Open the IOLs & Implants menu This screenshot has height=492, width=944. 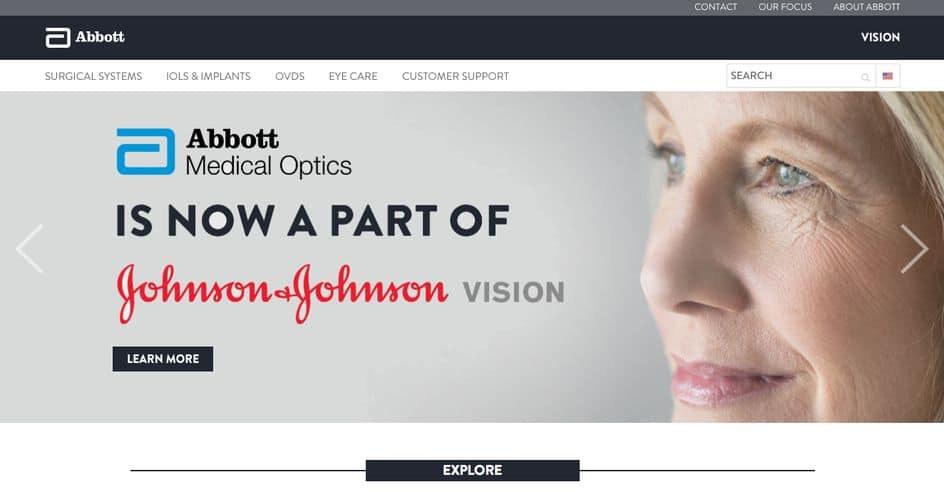pyautogui.click(x=208, y=76)
